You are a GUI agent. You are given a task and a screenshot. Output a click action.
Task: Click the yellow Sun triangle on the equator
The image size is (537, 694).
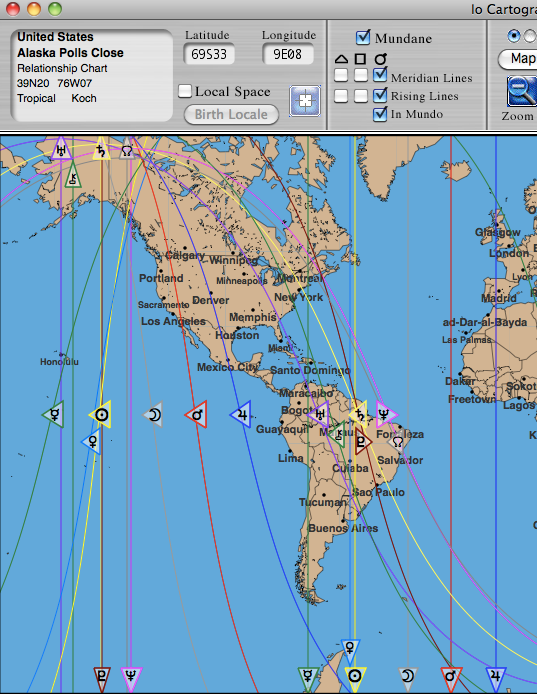[x=101, y=415]
